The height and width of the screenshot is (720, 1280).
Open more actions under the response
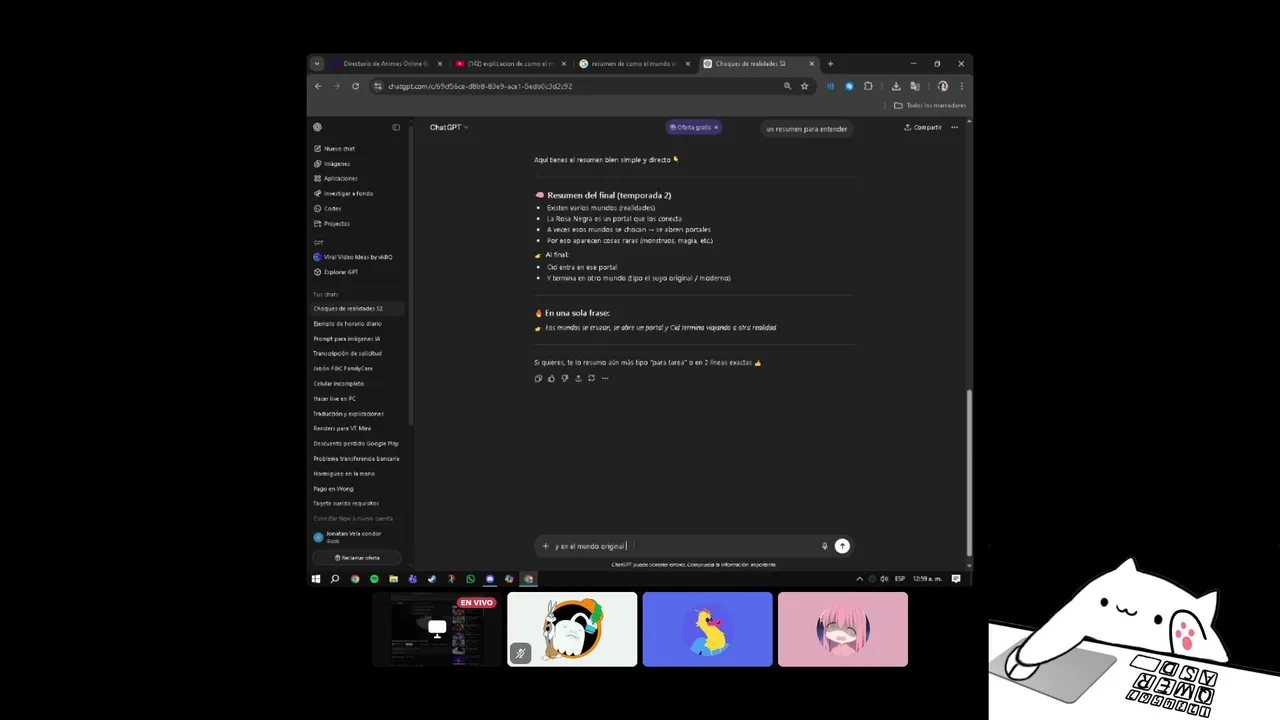pyautogui.click(x=605, y=378)
